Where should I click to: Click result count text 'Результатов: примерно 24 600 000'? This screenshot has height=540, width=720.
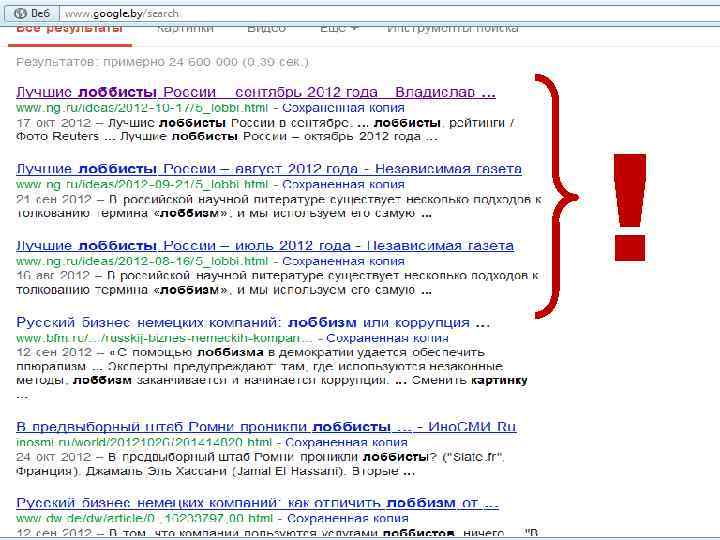(x=163, y=62)
